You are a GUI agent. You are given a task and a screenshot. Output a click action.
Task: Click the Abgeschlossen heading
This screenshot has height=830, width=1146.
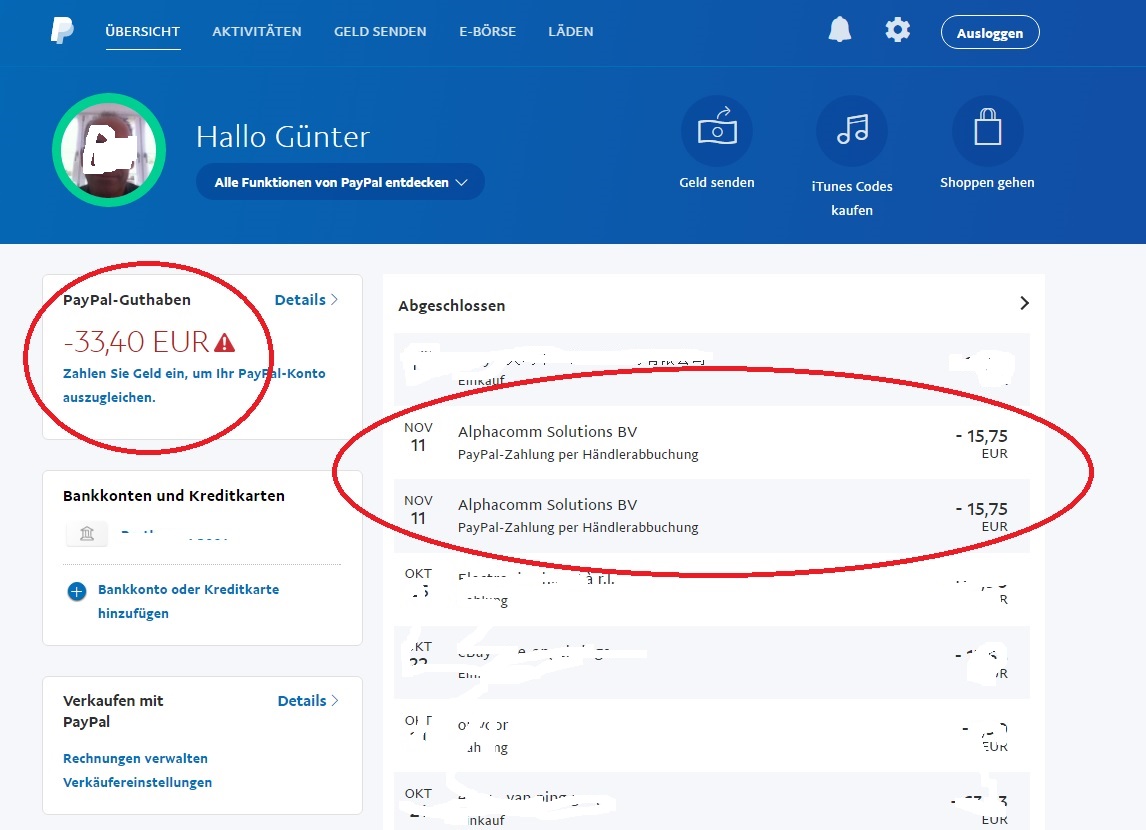pos(452,305)
